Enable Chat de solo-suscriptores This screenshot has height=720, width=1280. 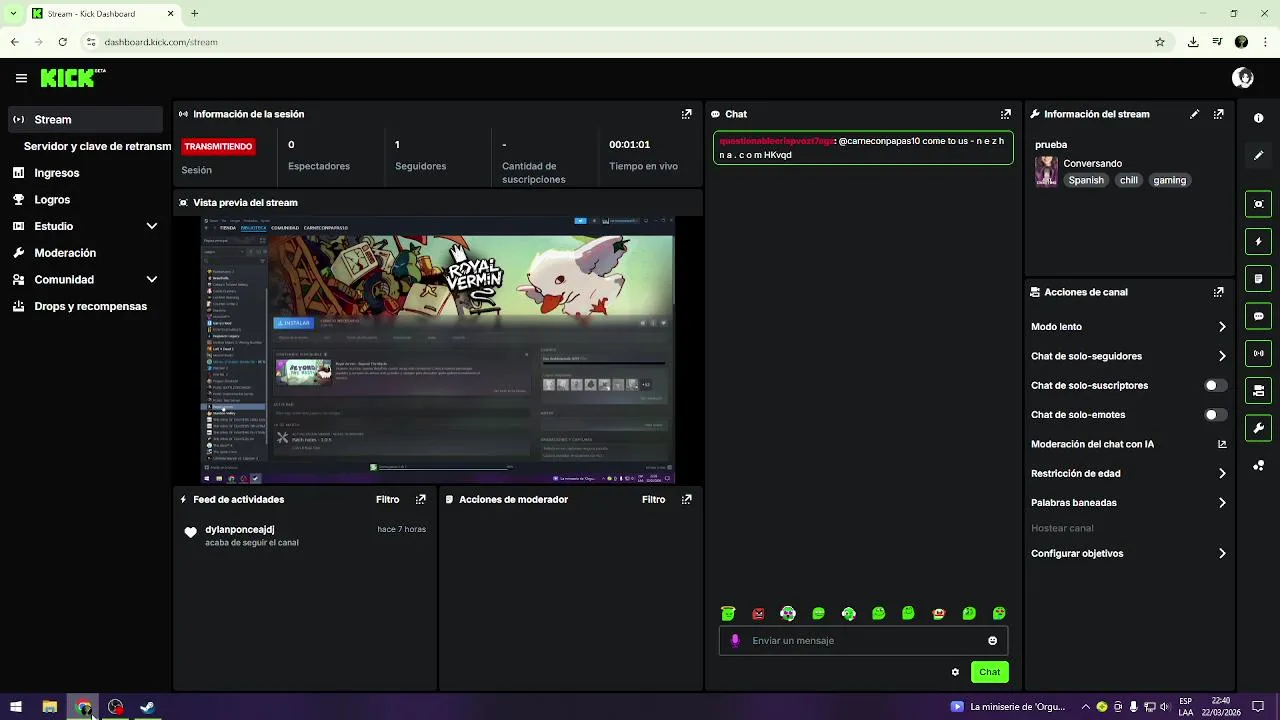(1215, 385)
